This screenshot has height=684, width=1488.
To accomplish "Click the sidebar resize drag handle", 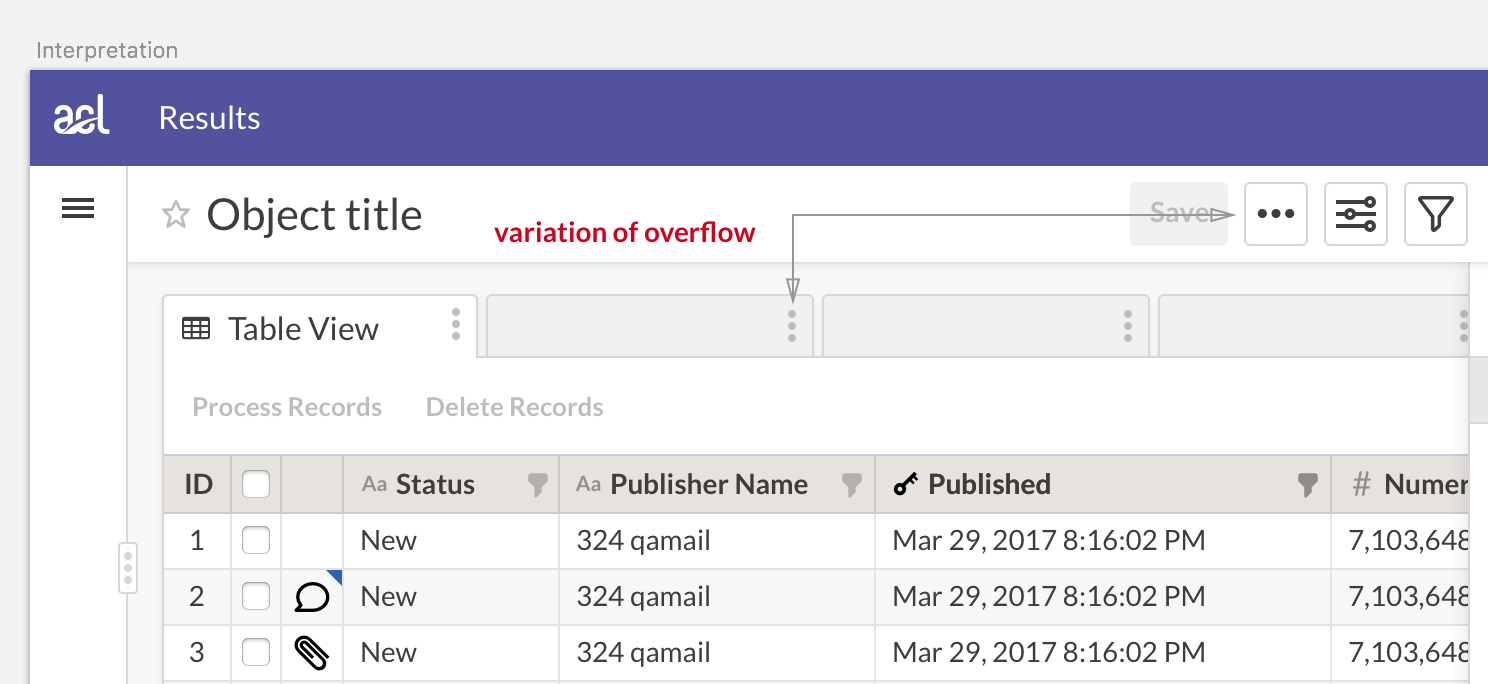I will 128,568.
